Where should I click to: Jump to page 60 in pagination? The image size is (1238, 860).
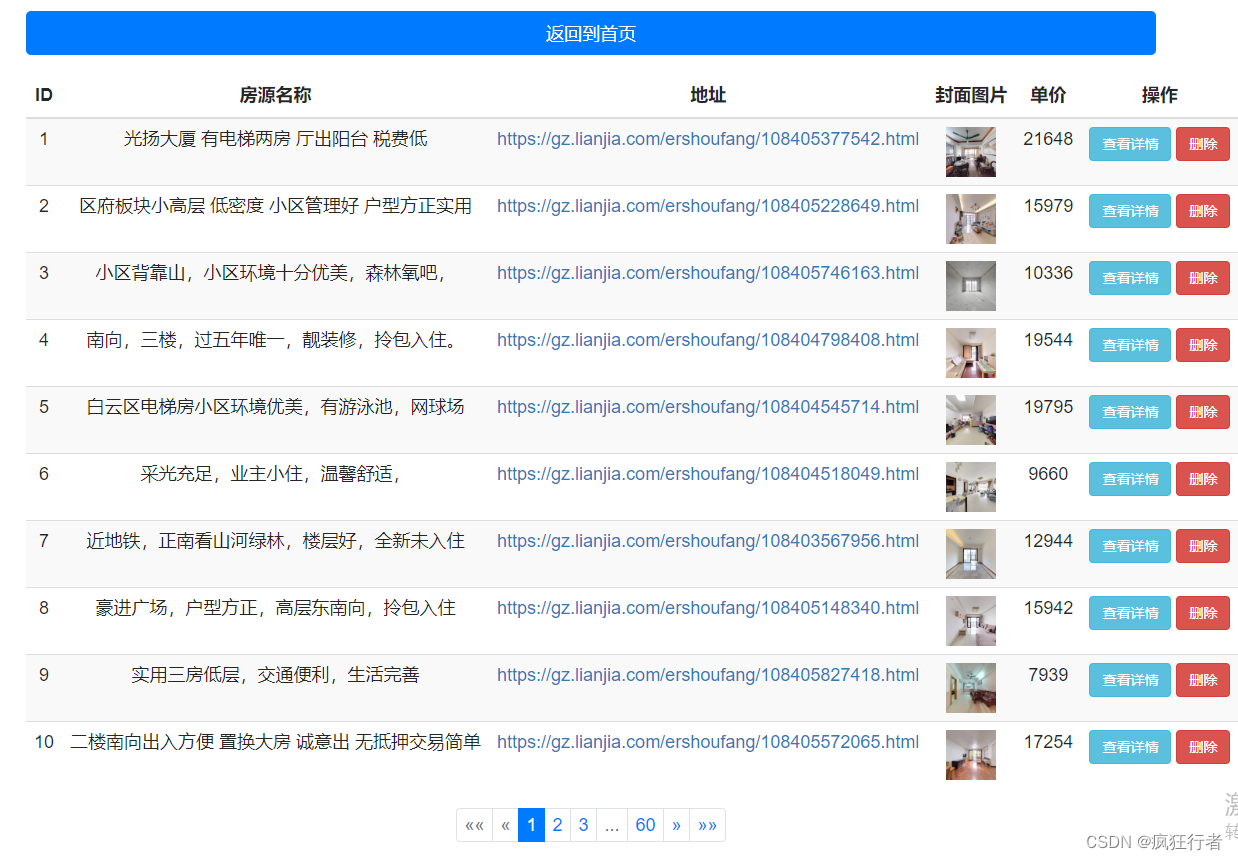pyautogui.click(x=645, y=824)
